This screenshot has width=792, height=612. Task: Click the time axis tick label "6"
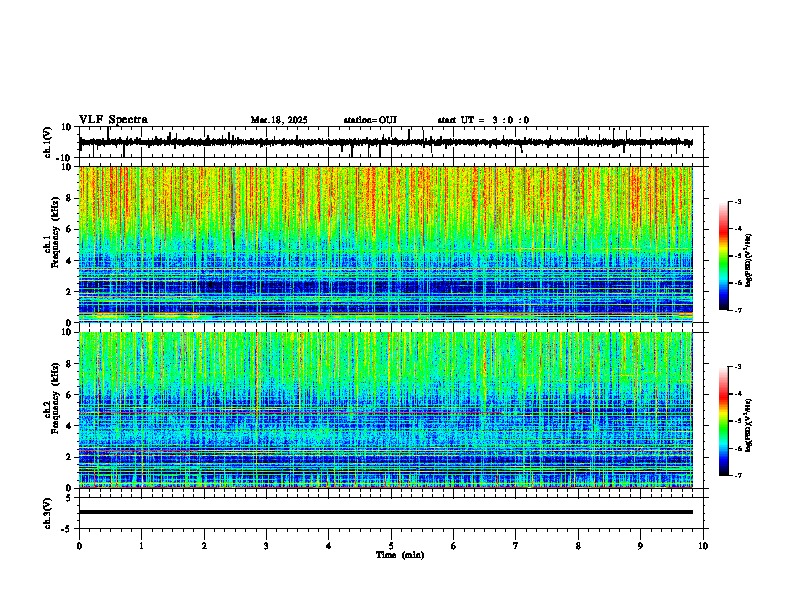453,546
